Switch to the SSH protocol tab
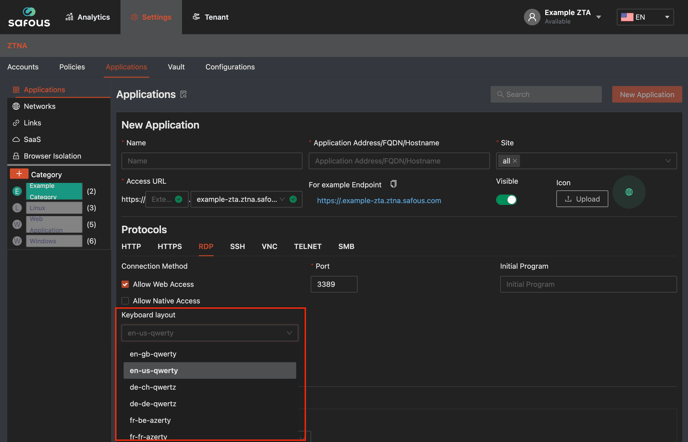 click(237, 246)
